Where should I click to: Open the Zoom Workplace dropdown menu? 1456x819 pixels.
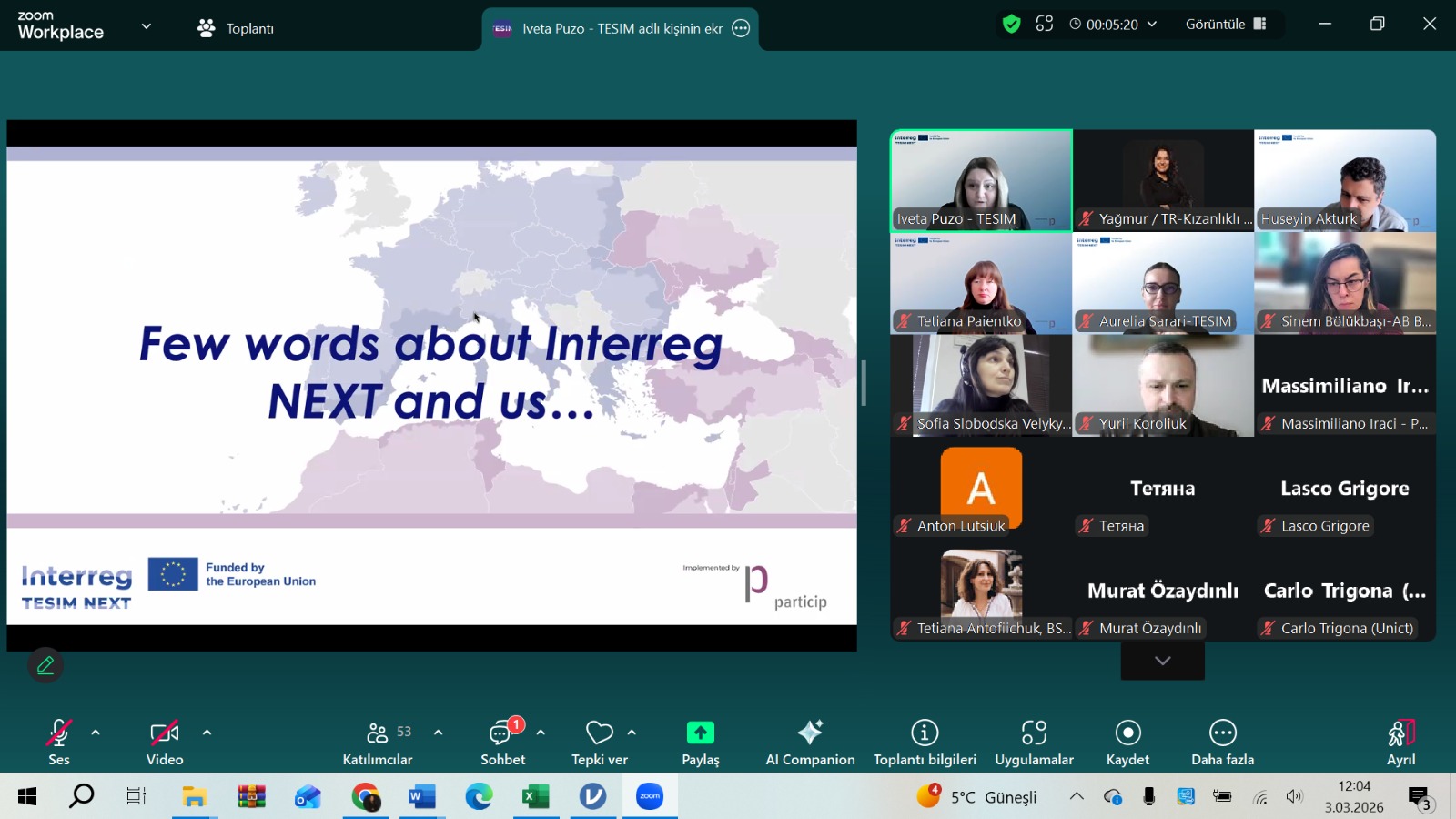pyautogui.click(x=147, y=26)
